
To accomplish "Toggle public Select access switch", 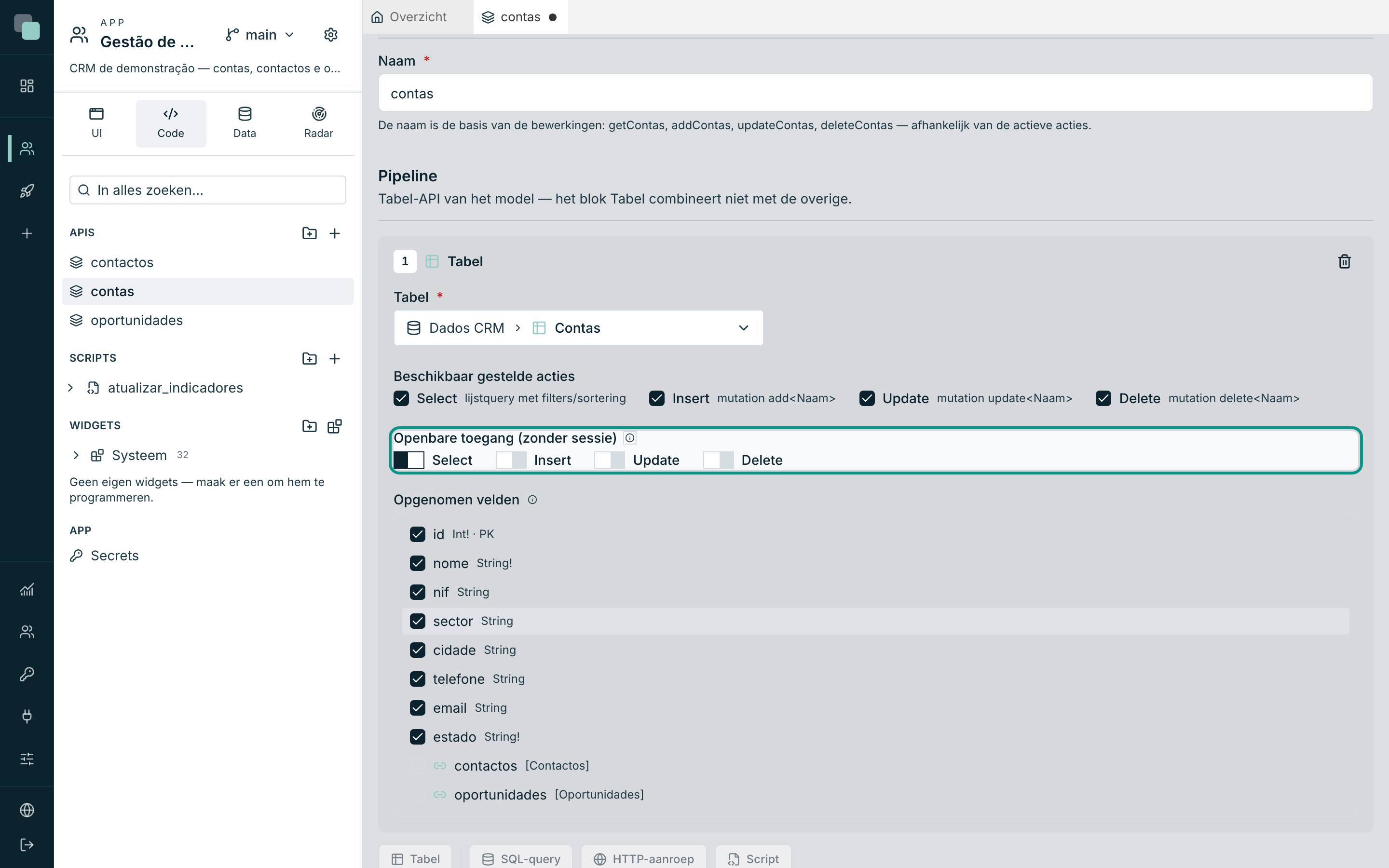I will click(409, 460).
